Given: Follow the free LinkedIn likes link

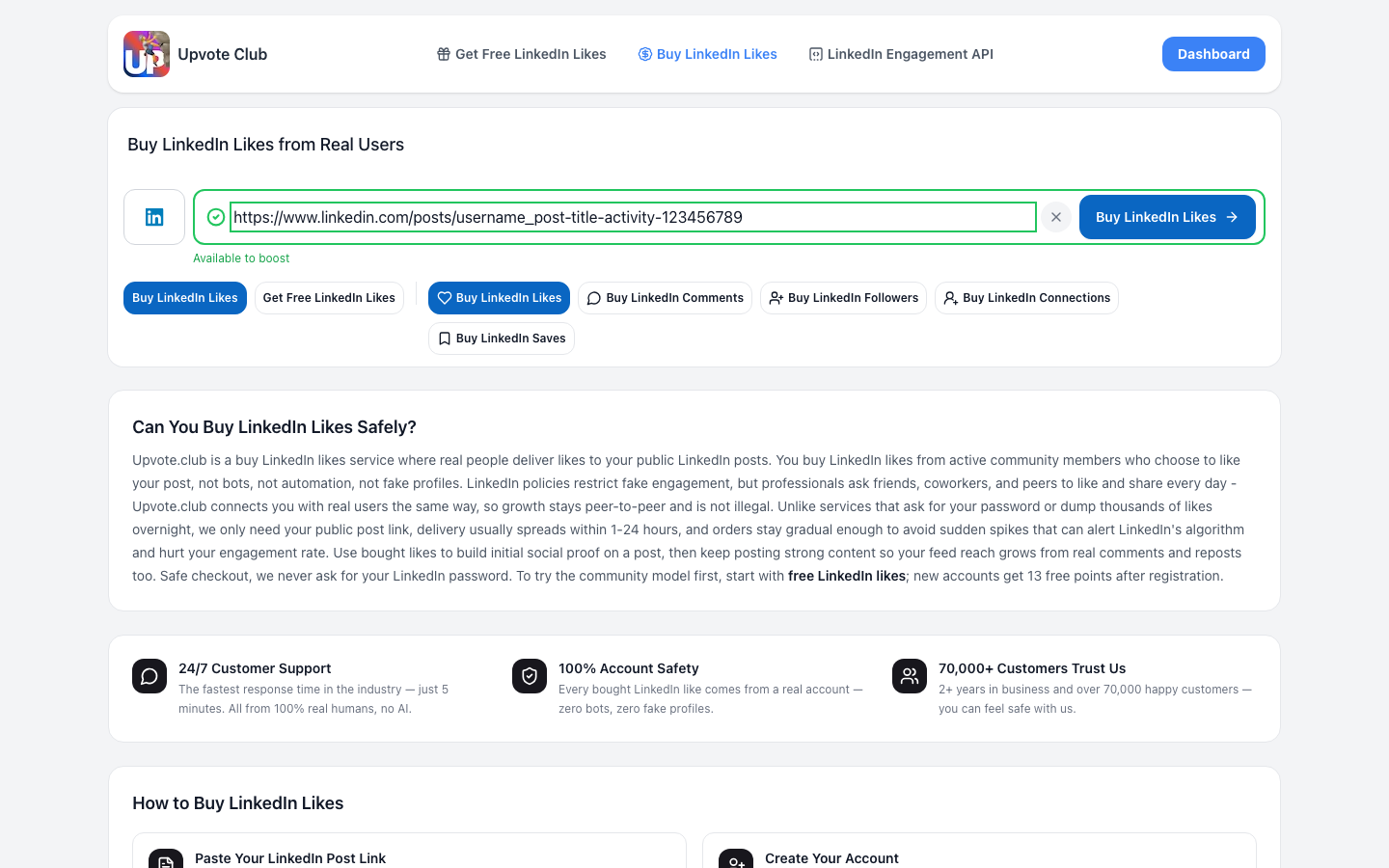Looking at the screenshot, I should [847, 576].
